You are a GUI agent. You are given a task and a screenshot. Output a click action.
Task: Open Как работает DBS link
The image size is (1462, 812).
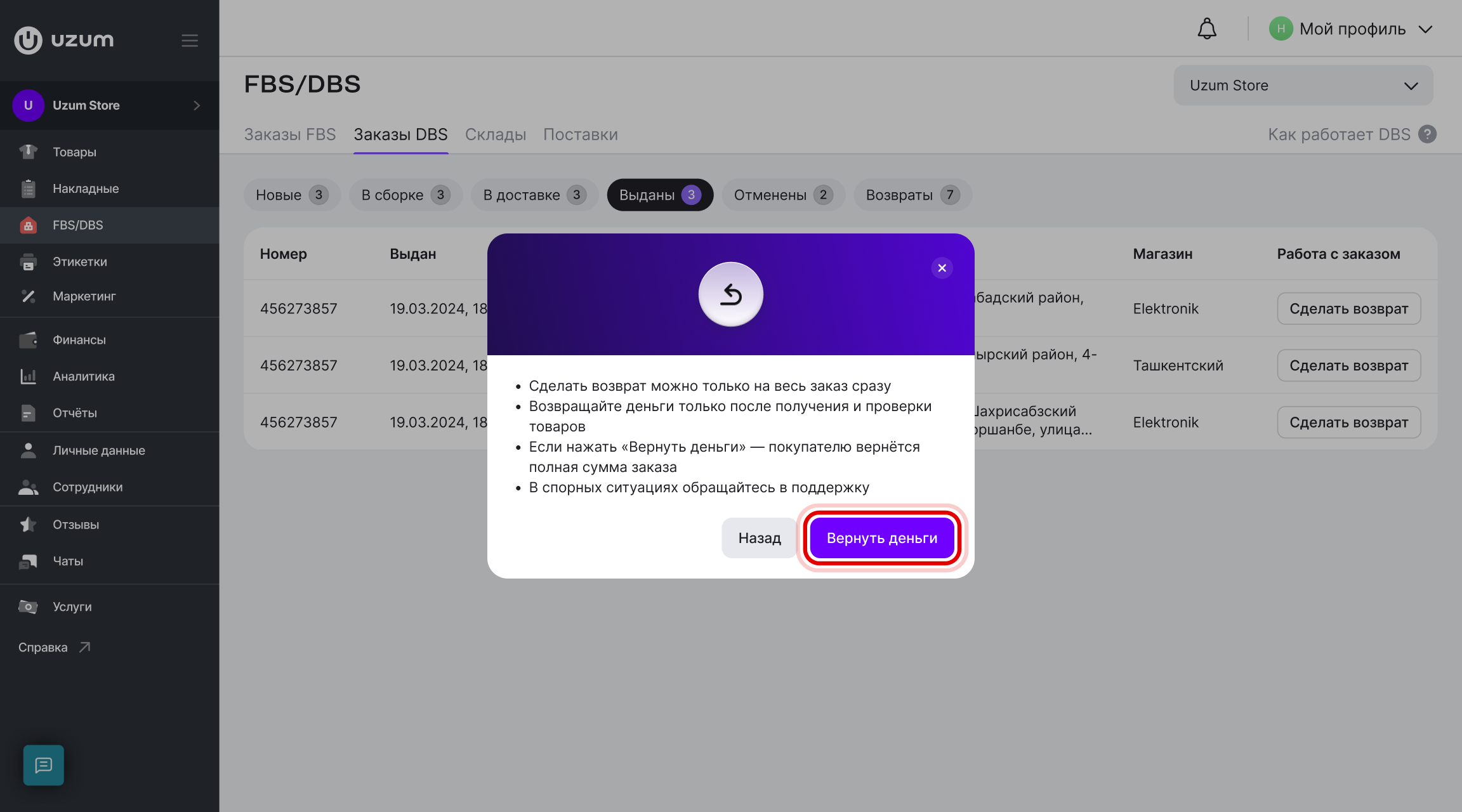(x=1339, y=134)
